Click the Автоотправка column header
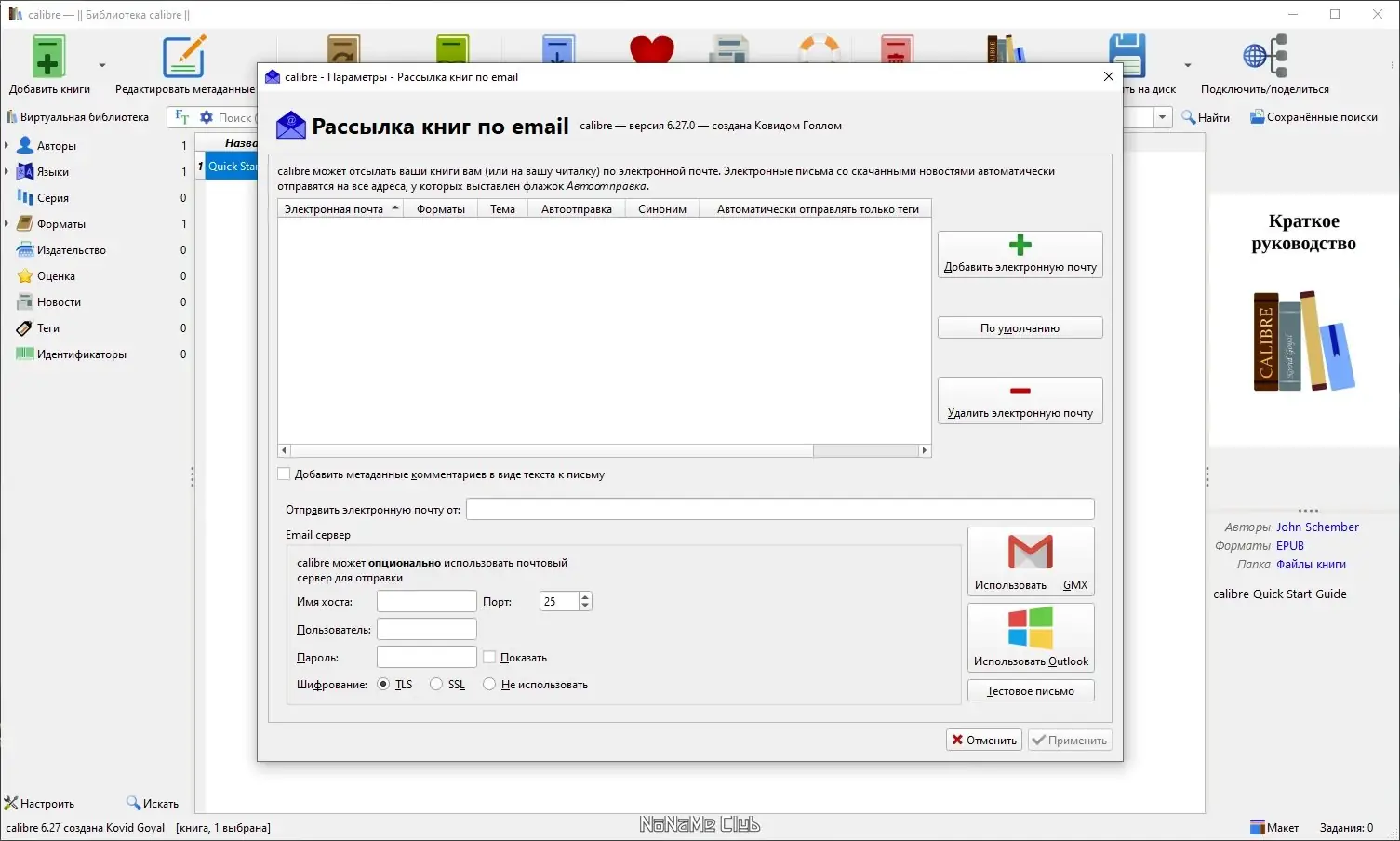Screen dimensions: 1400x841 577,209
